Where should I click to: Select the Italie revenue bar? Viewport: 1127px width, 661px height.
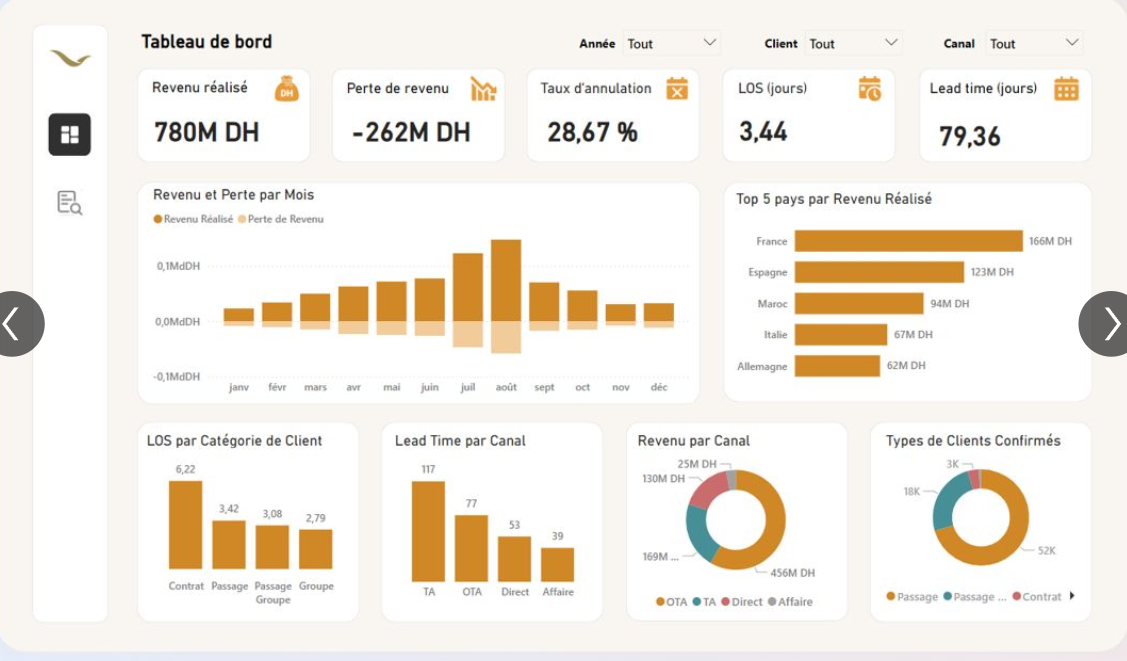tap(841, 335)
